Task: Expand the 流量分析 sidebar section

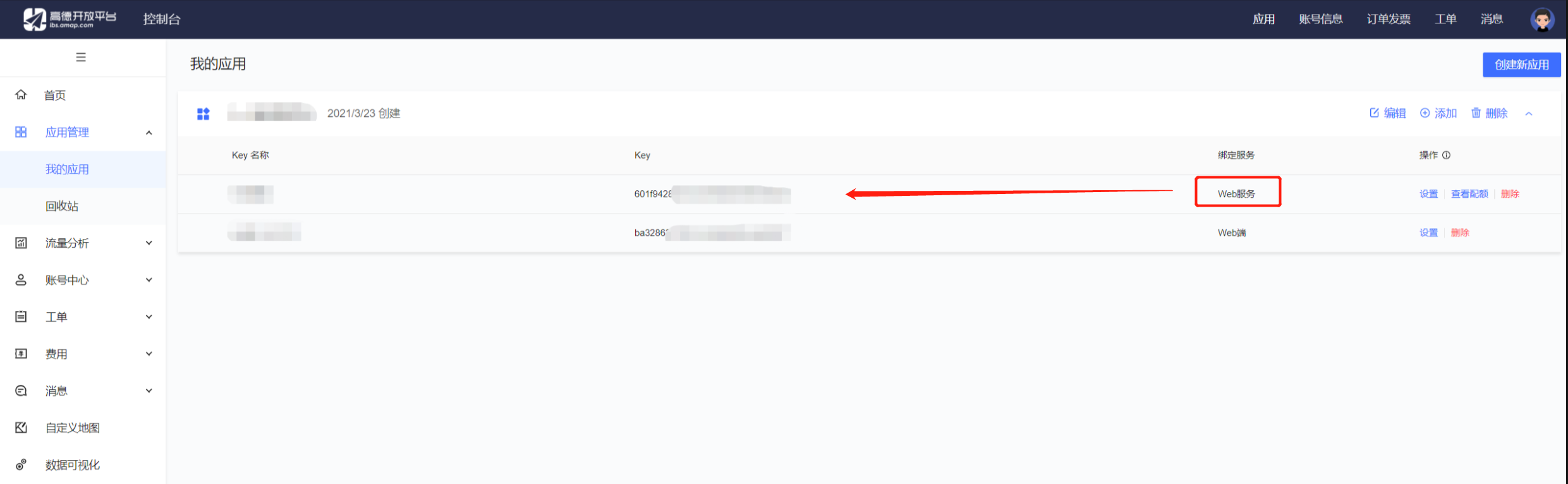Action: coord(149,243)
